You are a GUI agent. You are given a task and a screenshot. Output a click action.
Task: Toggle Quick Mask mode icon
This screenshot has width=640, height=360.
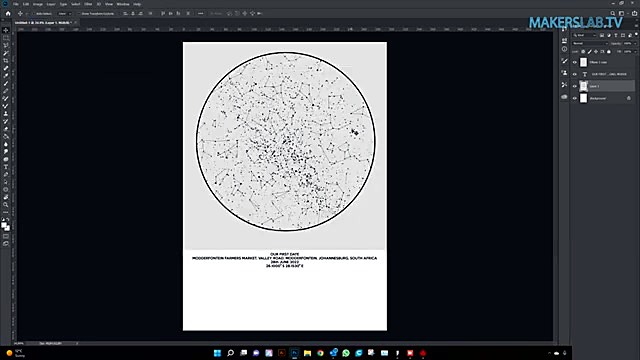click(x=6, y=236)
